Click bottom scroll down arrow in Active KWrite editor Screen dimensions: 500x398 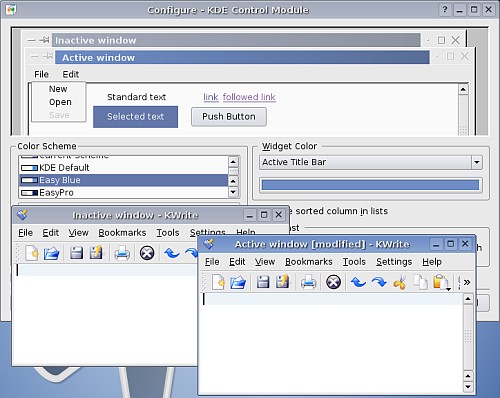click(x=468, y=387)
